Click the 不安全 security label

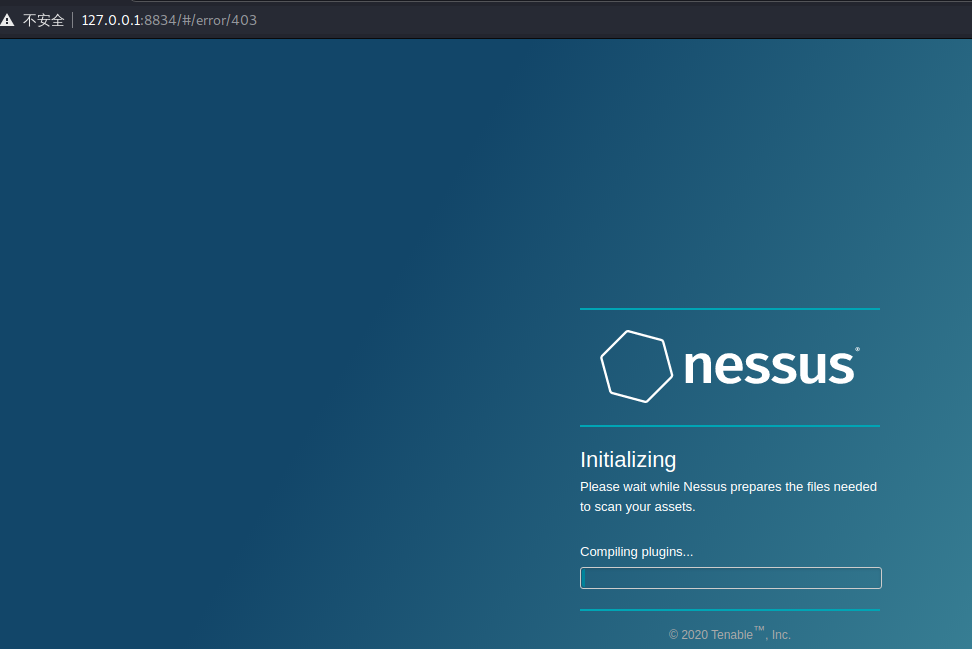pyautogui.click(x=43, y=20)
